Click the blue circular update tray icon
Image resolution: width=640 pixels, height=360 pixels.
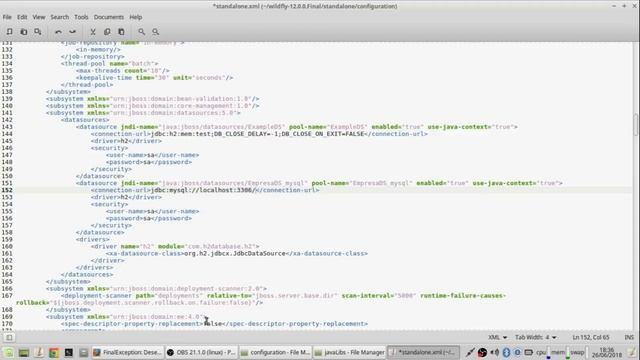(x=517, y=352)
